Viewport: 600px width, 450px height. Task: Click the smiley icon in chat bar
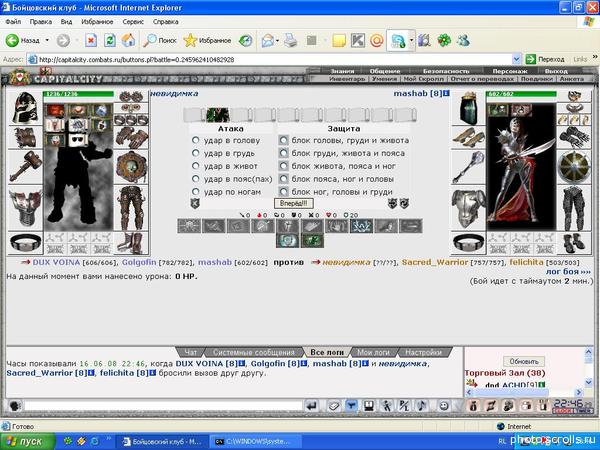point(443,406)
